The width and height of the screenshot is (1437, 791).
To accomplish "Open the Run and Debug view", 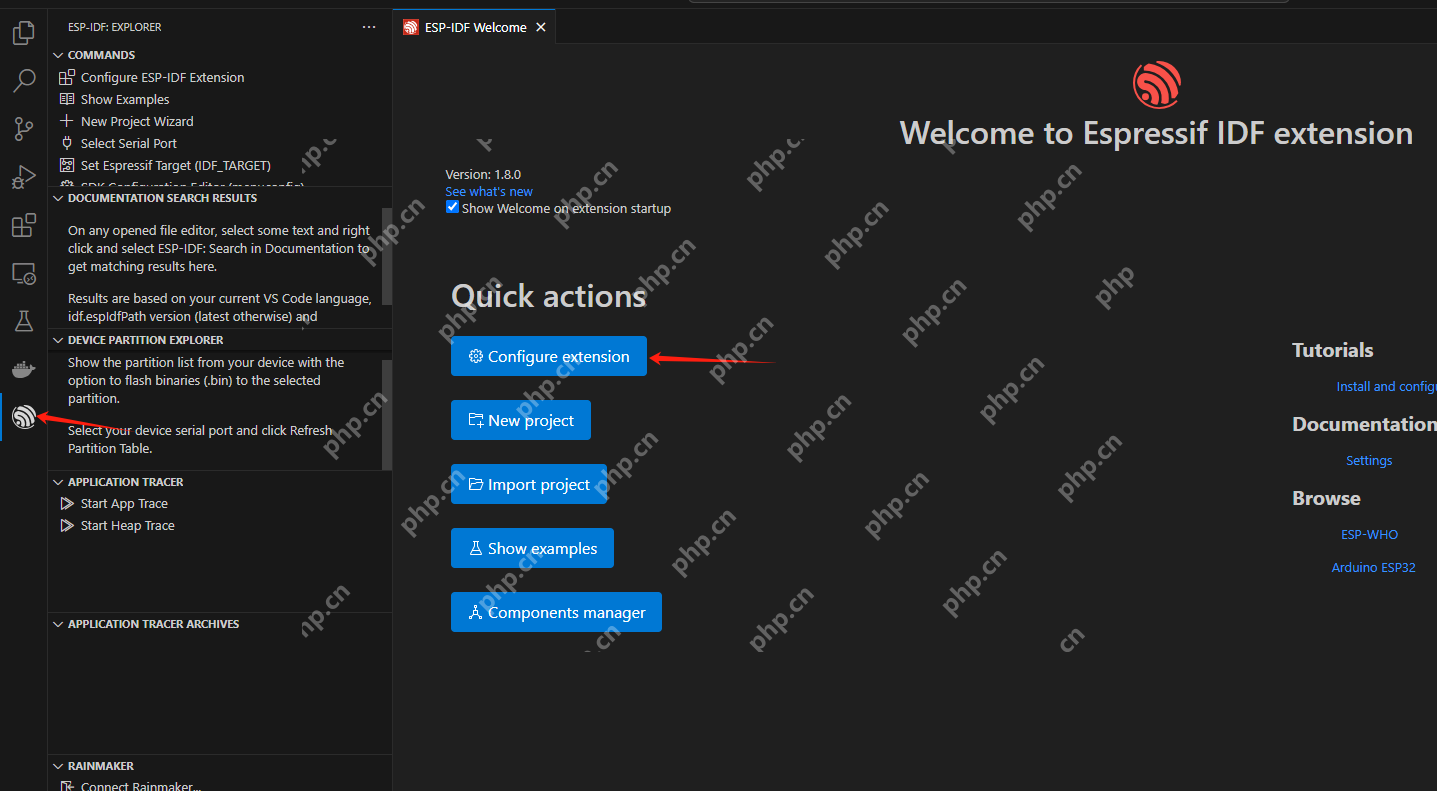I will (23, 177).
